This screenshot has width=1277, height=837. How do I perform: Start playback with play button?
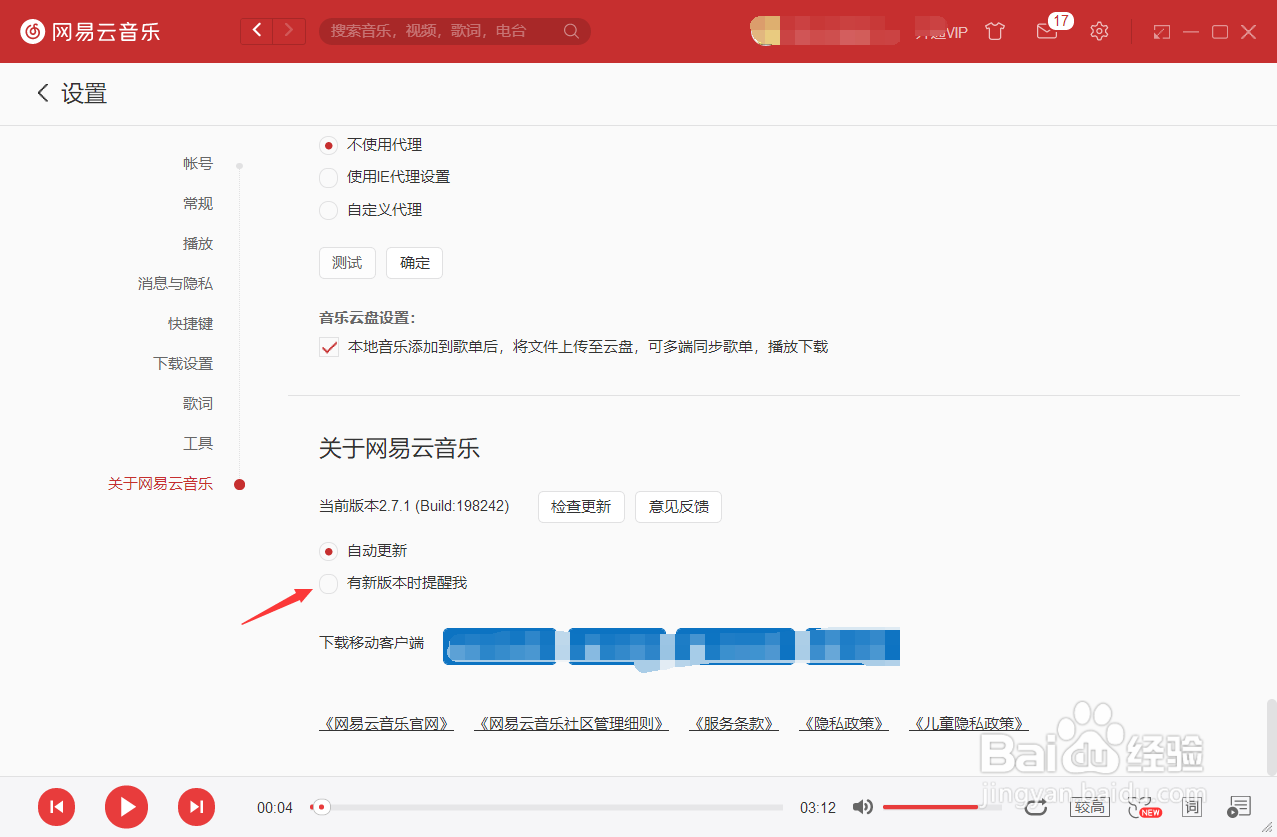pyautogui.click(x=126, y=806)
